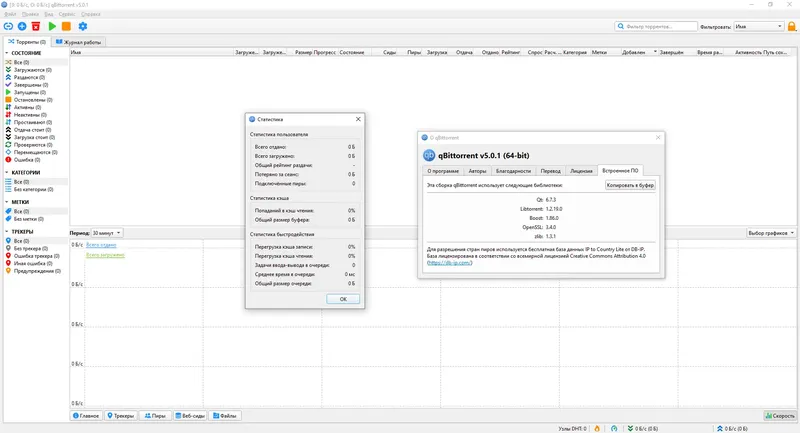Open the Справка menu
Viewport: 800px width, 433px height.
coord(91,14)
